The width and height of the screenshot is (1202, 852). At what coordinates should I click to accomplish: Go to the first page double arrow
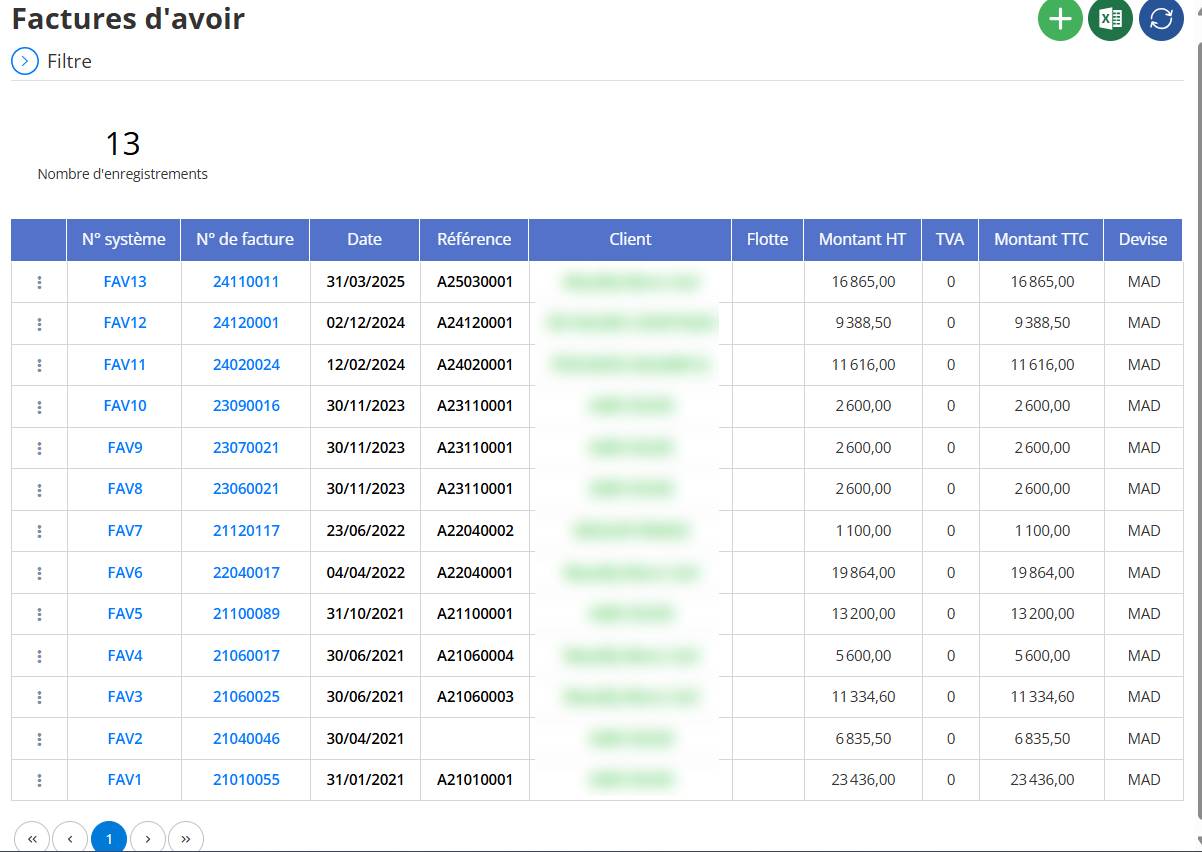pyautogui.click(x=32, y=838)
